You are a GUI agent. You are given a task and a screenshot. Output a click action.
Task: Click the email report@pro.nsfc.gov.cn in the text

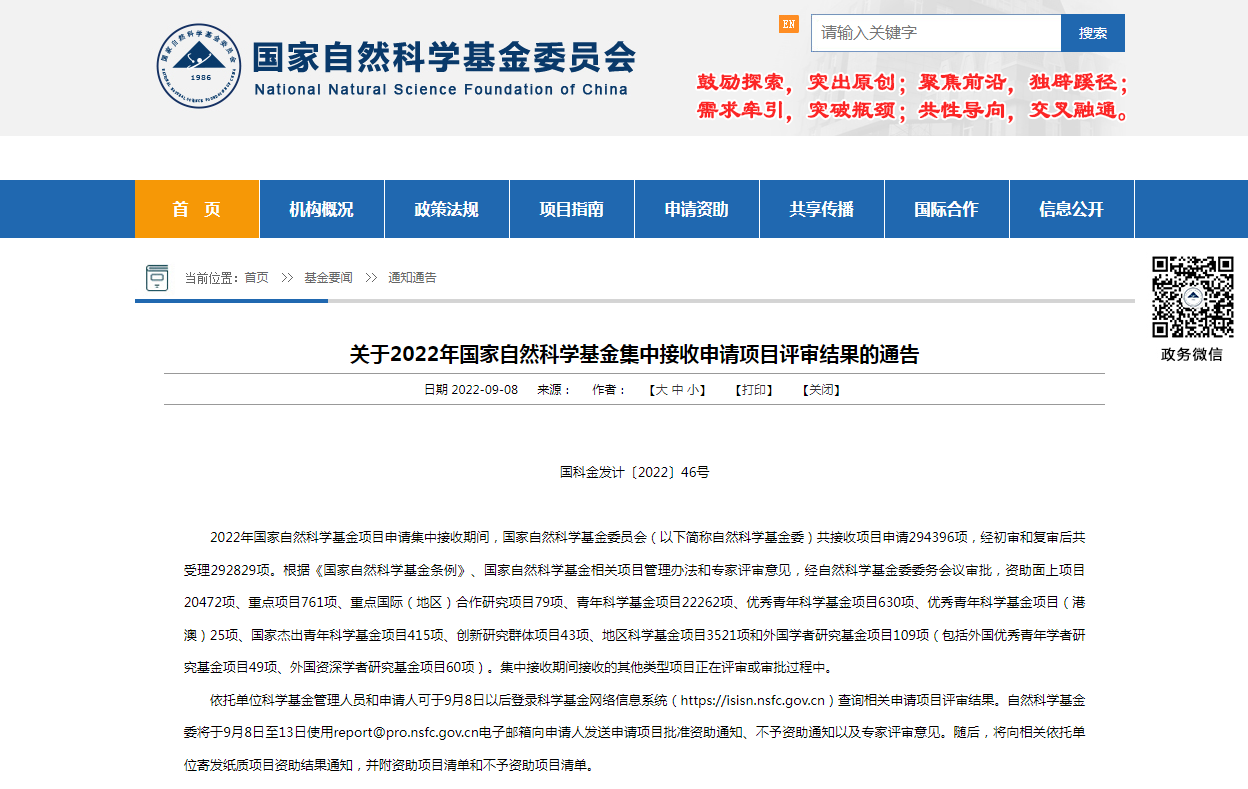pos(407,733)
